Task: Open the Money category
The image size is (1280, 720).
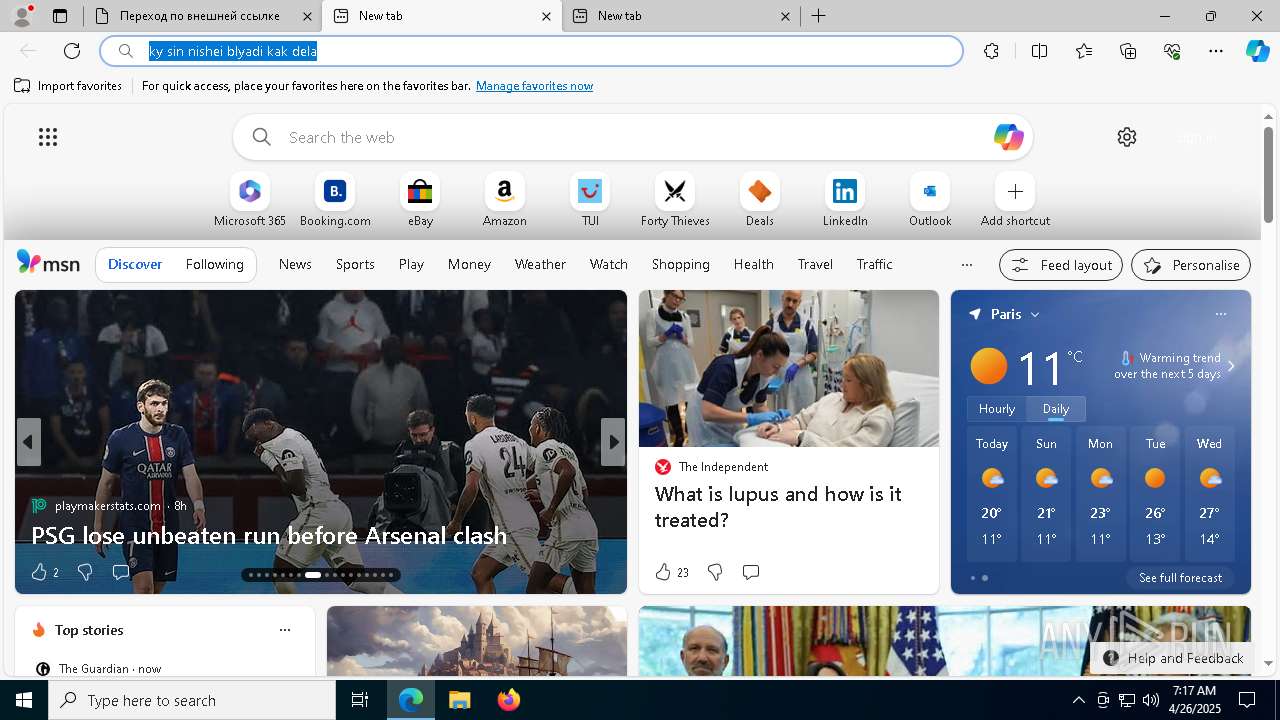Action: coord(469,264)
